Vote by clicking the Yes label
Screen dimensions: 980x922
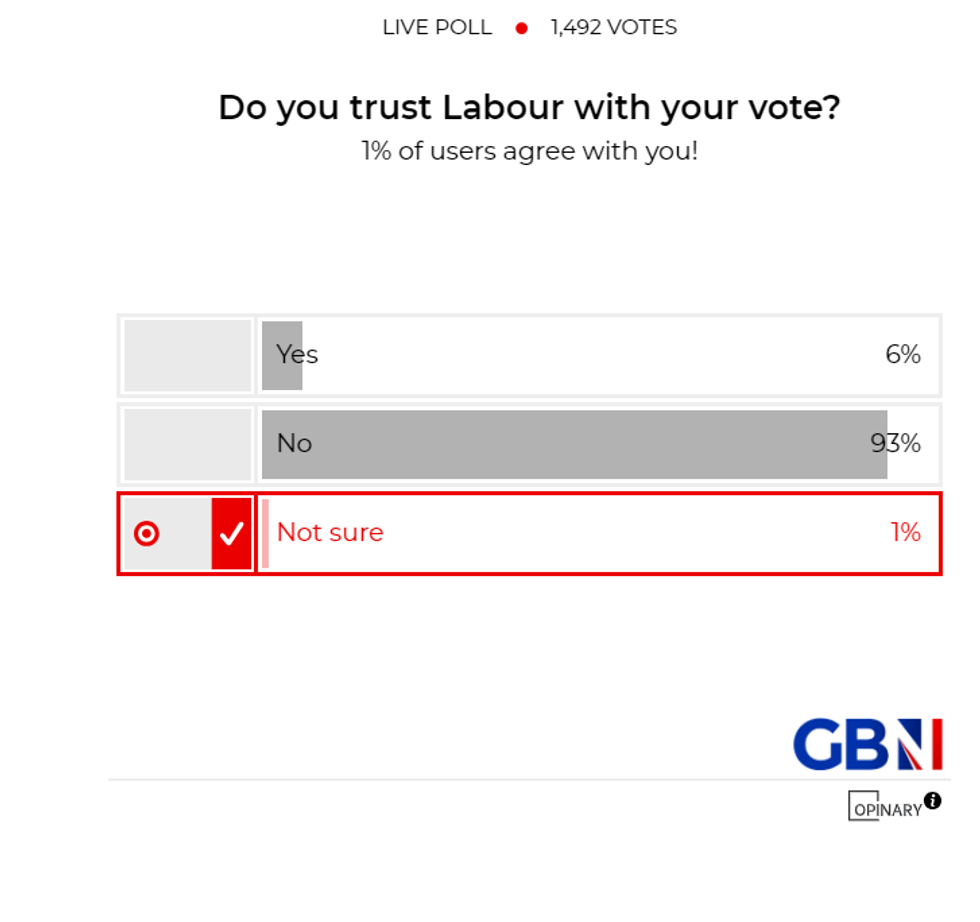click(297, 355)
